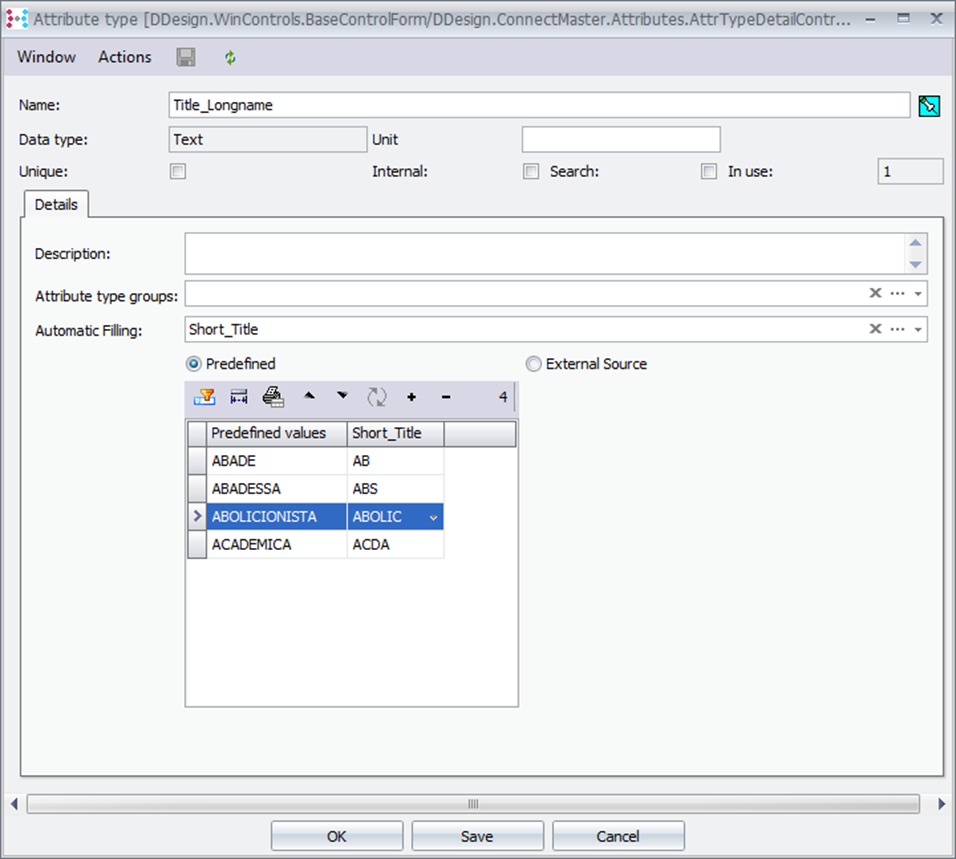Click the cyan icon beside Name field
Viewport: 956px width, 859px height.
929,105
